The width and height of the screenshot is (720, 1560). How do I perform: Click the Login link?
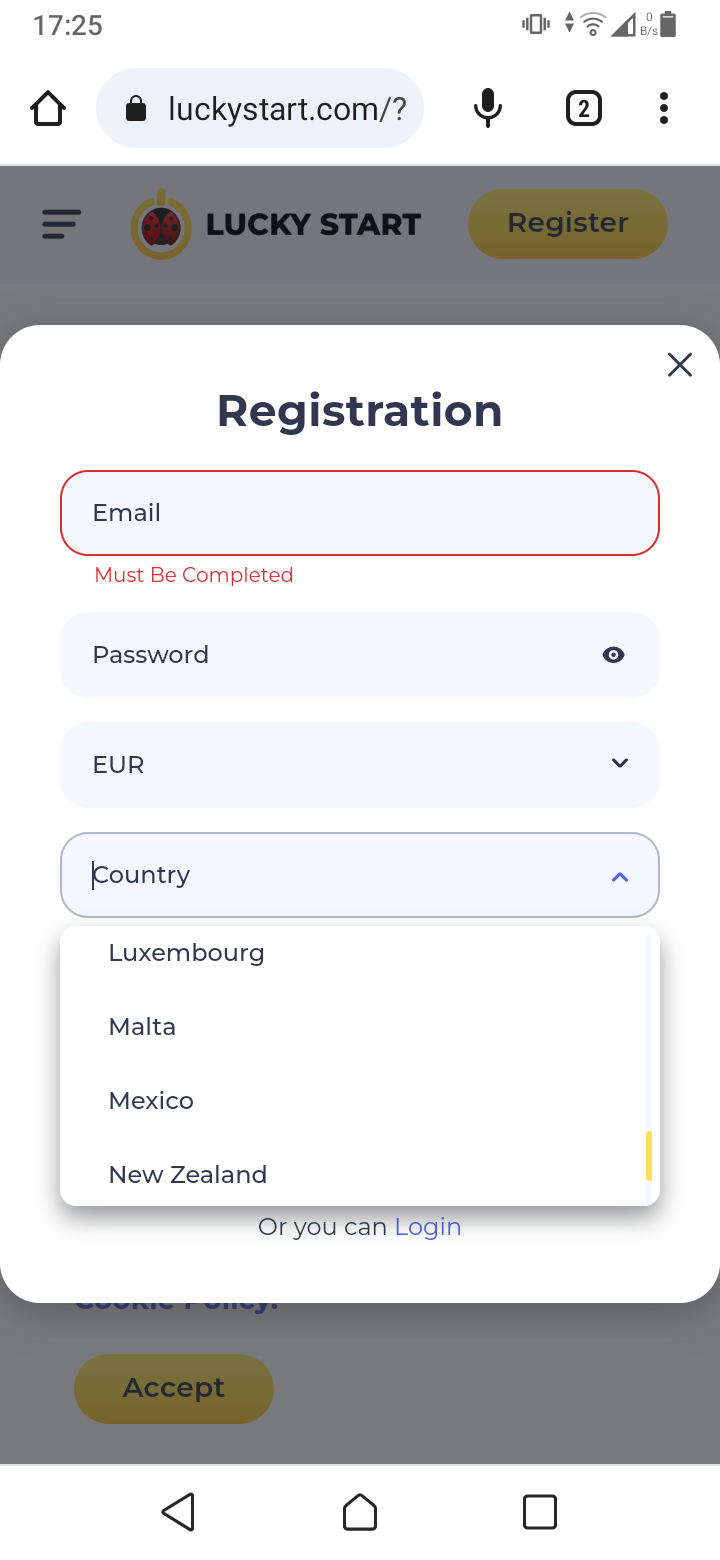[x=428, y=1227]
